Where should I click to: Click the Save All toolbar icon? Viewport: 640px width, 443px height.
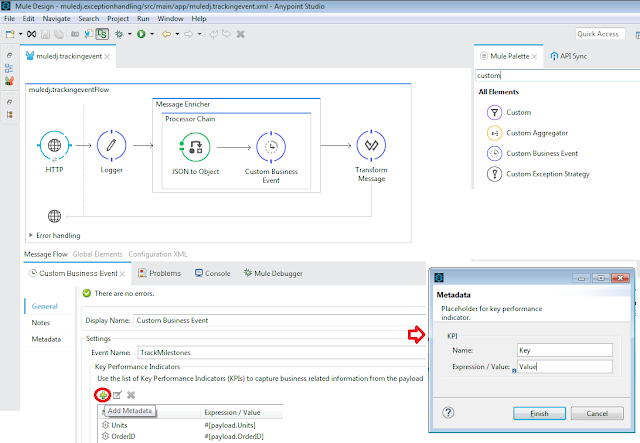[59, 34]
